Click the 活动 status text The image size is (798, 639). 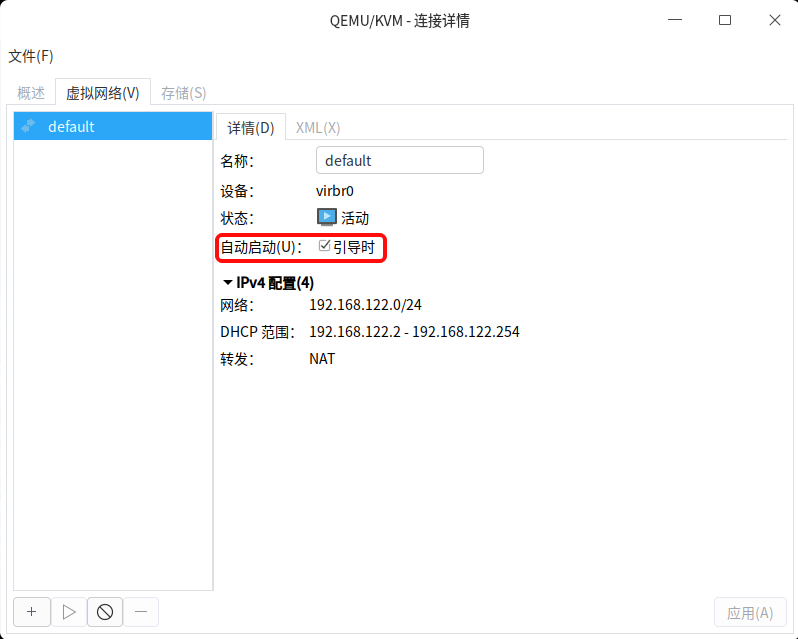click(x=355, y=218)
